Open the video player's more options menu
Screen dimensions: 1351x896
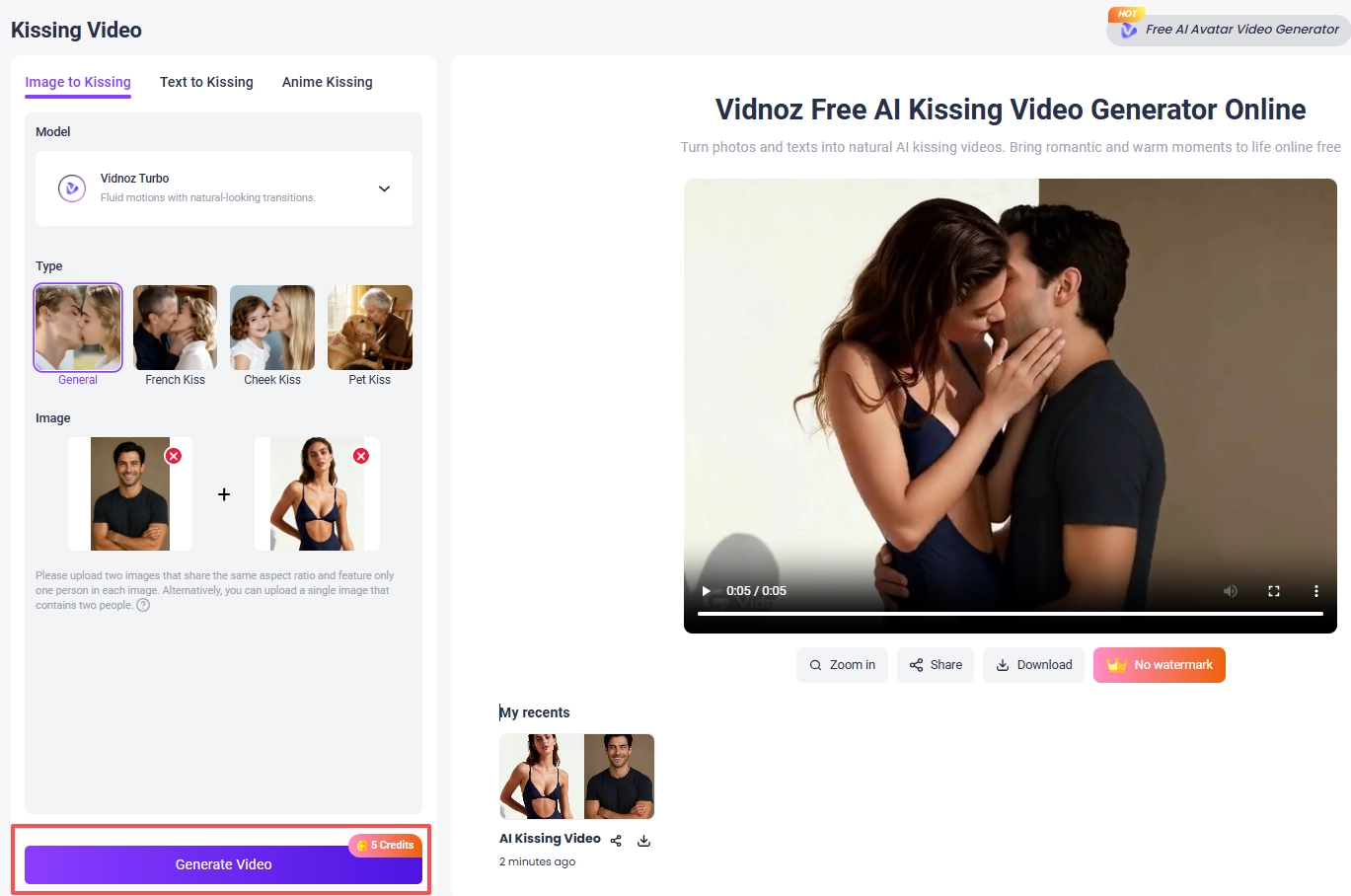1316,590
